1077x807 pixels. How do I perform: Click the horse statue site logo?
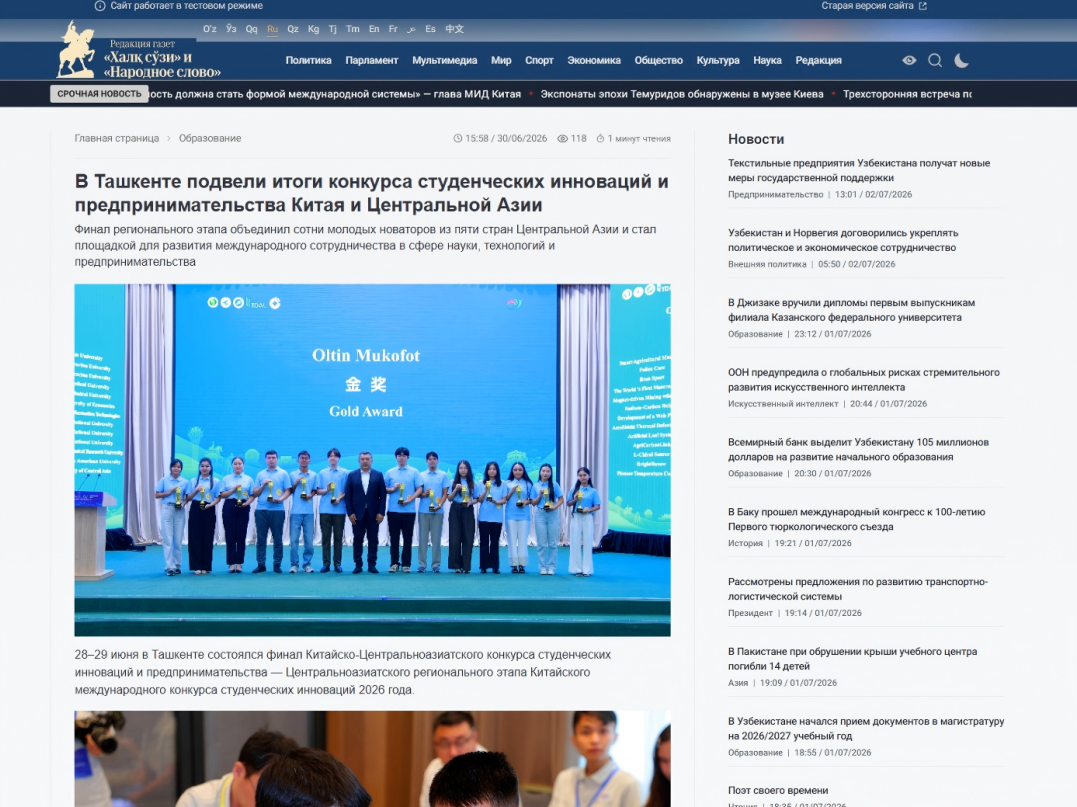coord(76,49)
